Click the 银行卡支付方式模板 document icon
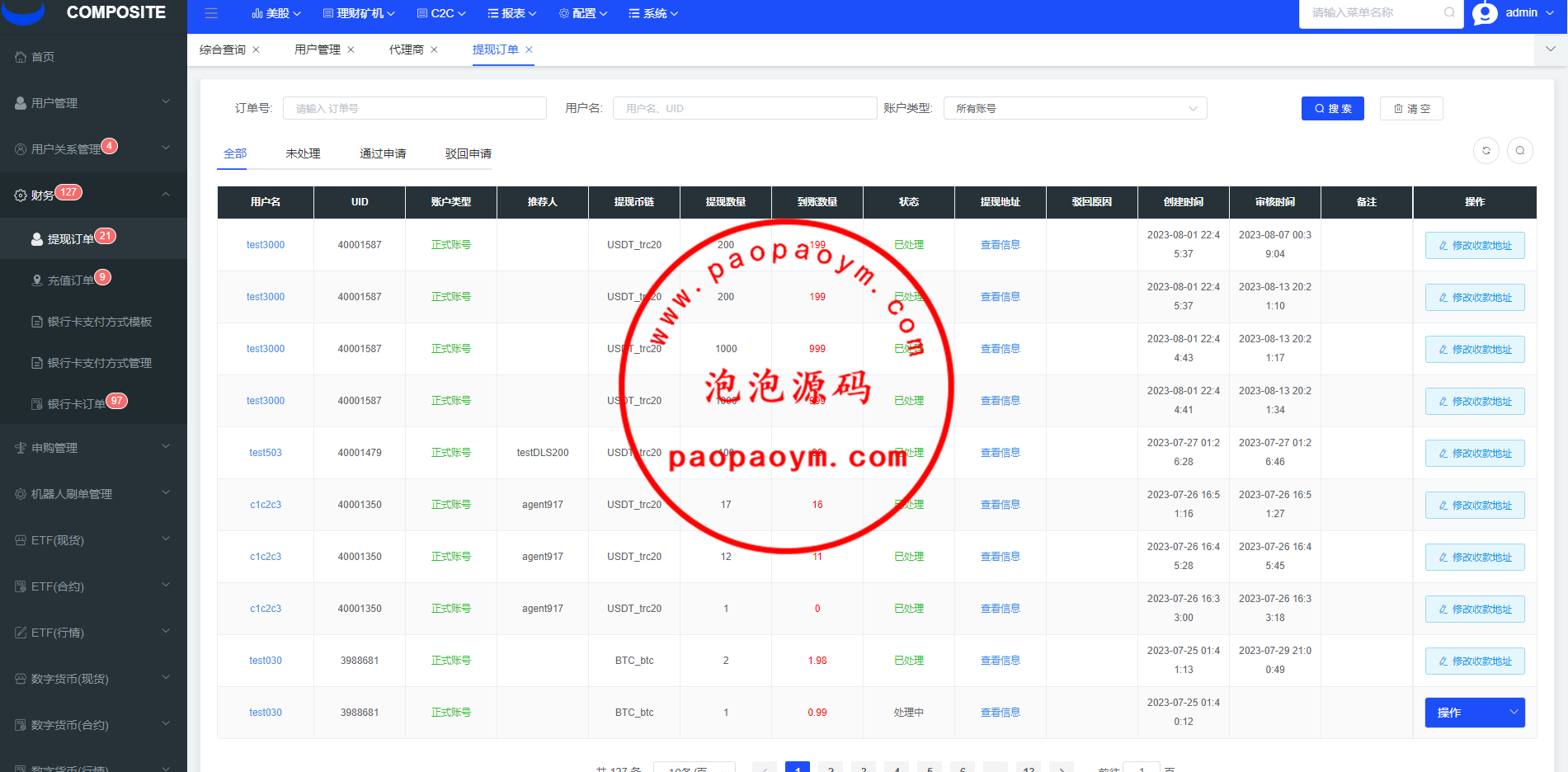 pos(37,322)
